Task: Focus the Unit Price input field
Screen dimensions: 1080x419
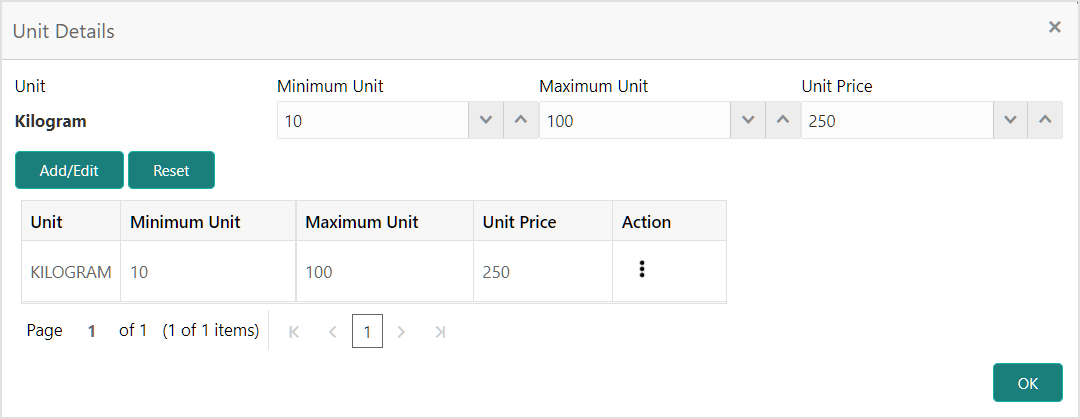Action: click(x=897, y=121)
